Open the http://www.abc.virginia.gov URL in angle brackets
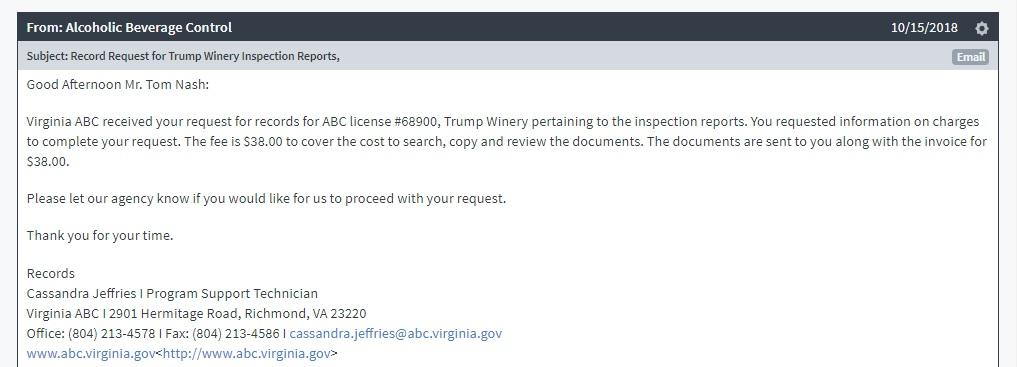Viewport: 1017px width, 367px height. click(x=246, y=354)
